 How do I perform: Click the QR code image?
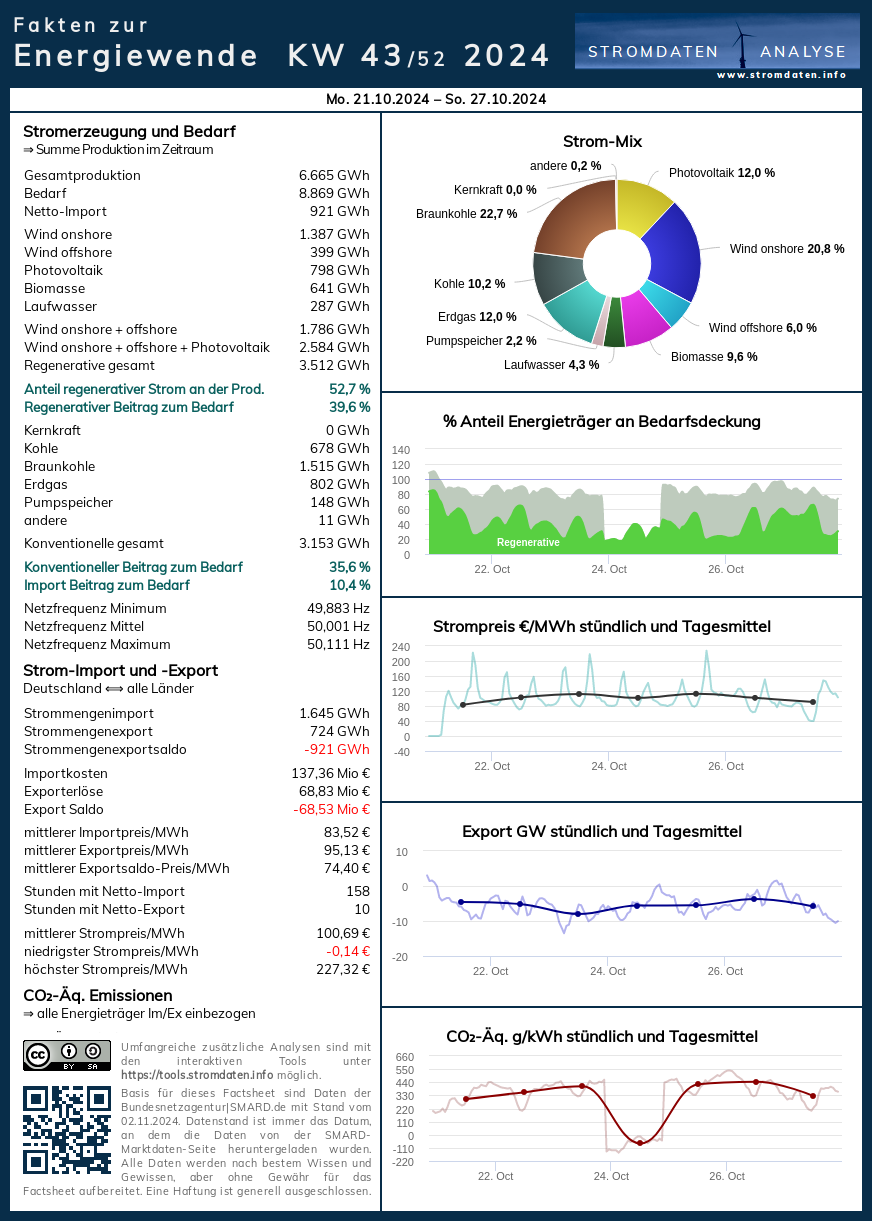66,1129
